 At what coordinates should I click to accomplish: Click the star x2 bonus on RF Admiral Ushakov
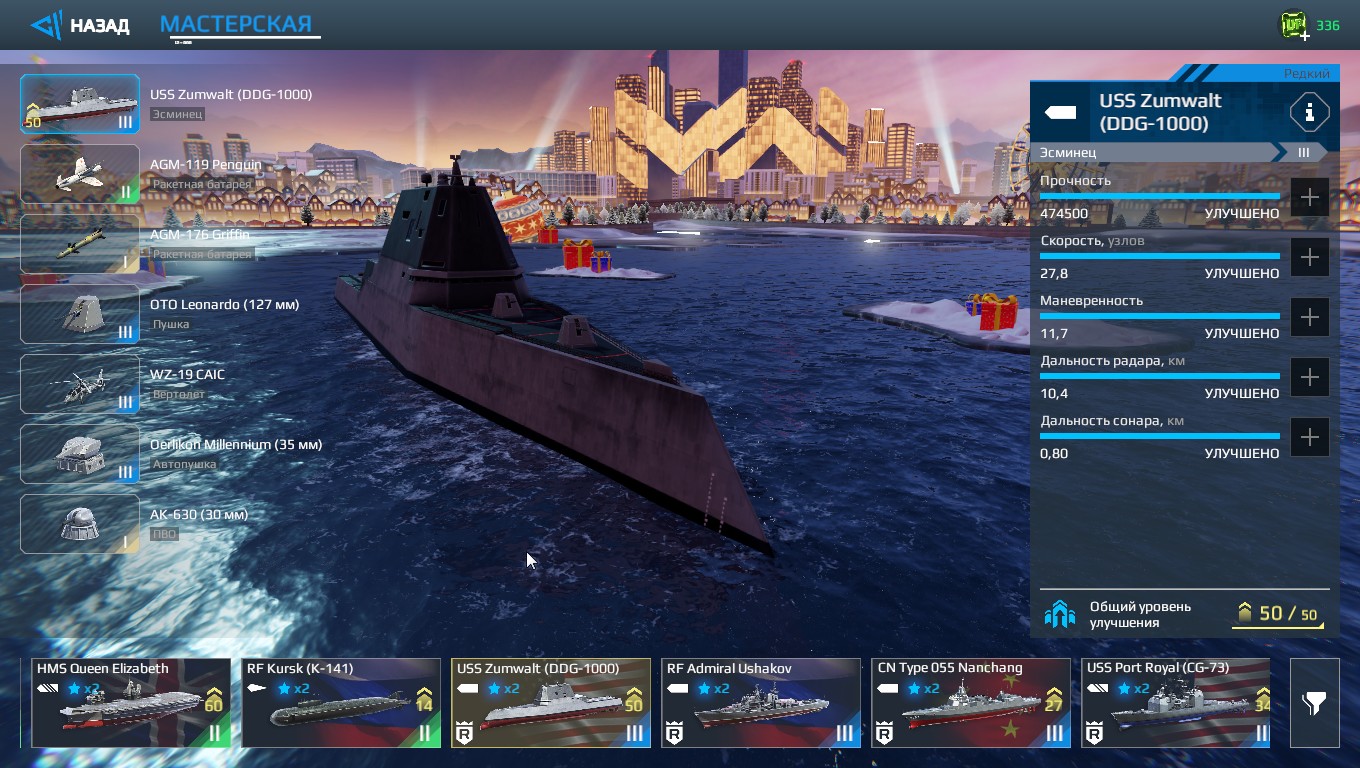(713, 689)
